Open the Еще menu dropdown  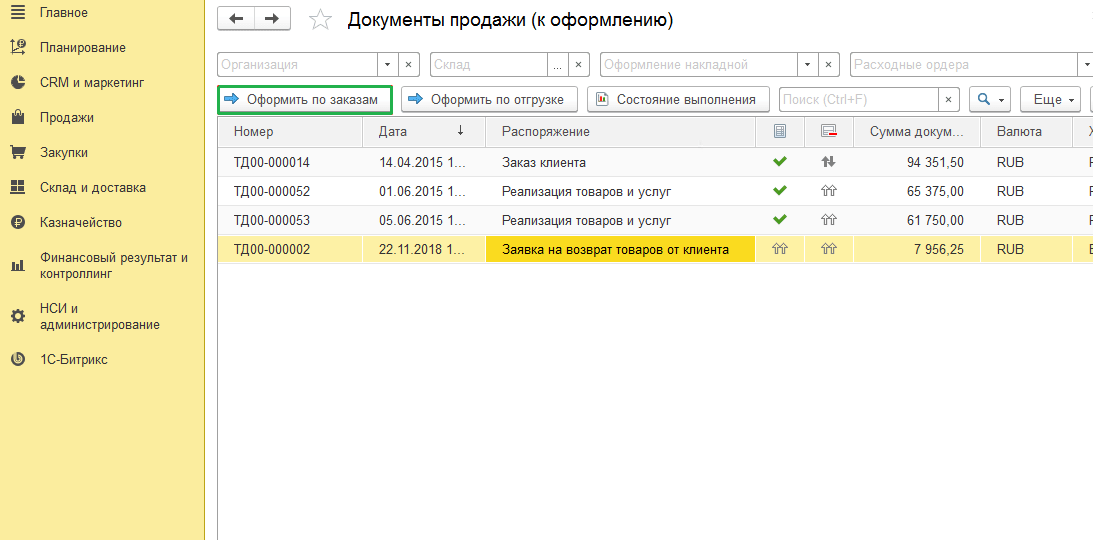[x=1051, y=100]
